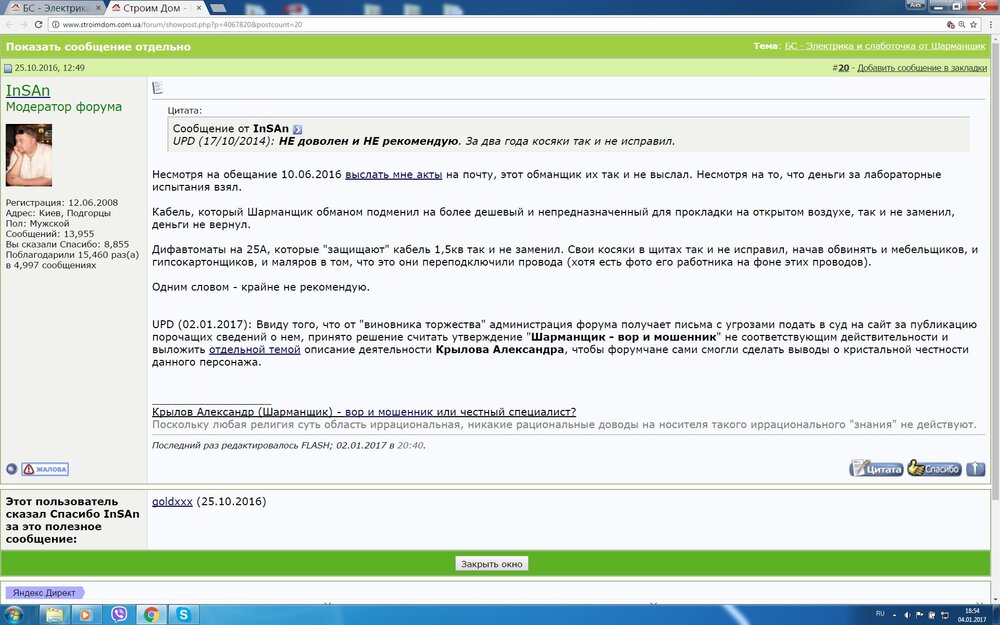Reload the page with the refresh icon
1000x625 pixels.
38,24
